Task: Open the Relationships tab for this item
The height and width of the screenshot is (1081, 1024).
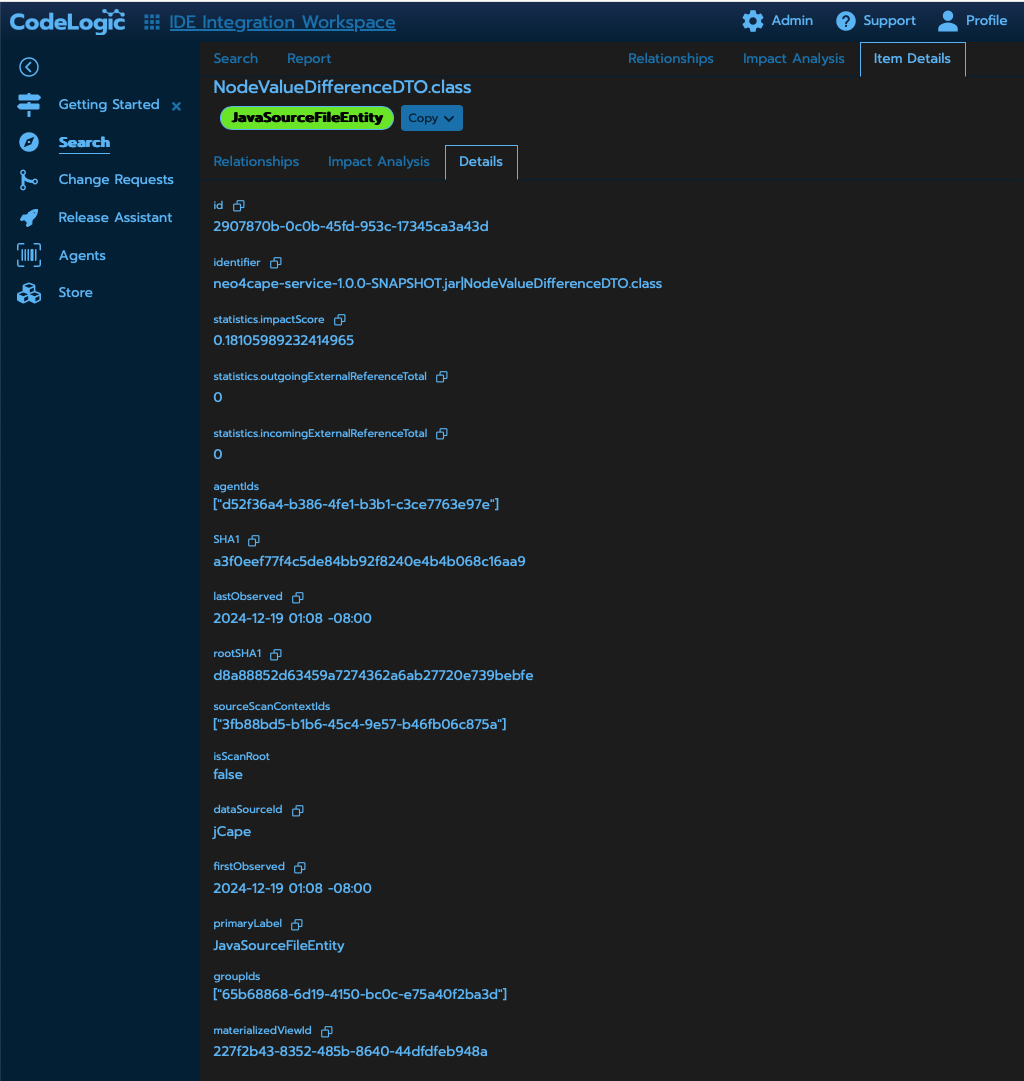Action: 256,161
